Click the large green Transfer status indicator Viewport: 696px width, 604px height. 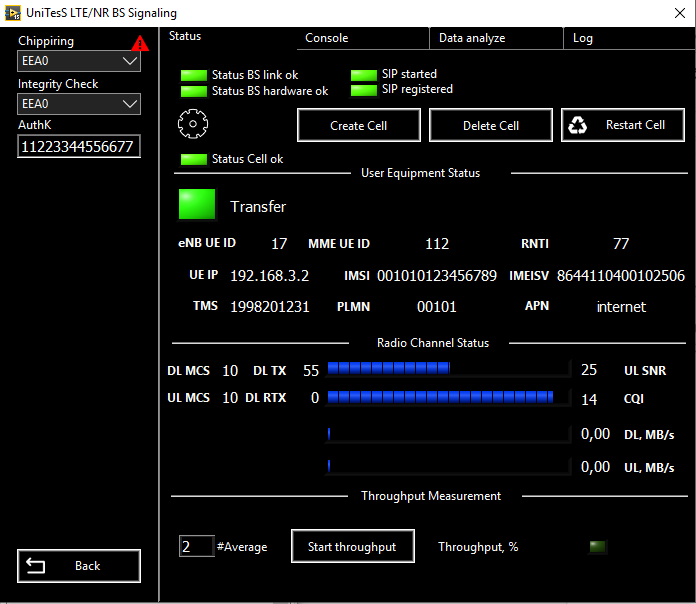pyautogui.click(x=197, y=205)
